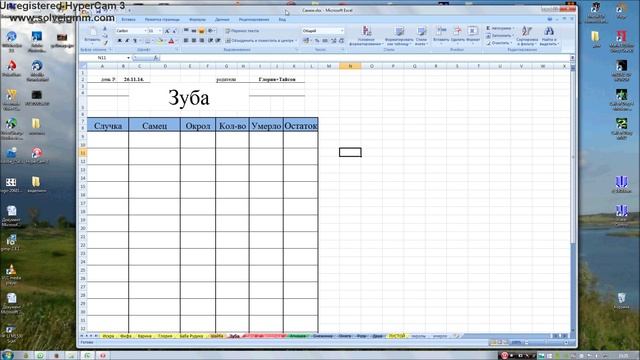This screenshot has height=360, width=640.
Task: Open the number format dropdown (Общий)
Action: (342, 31)
